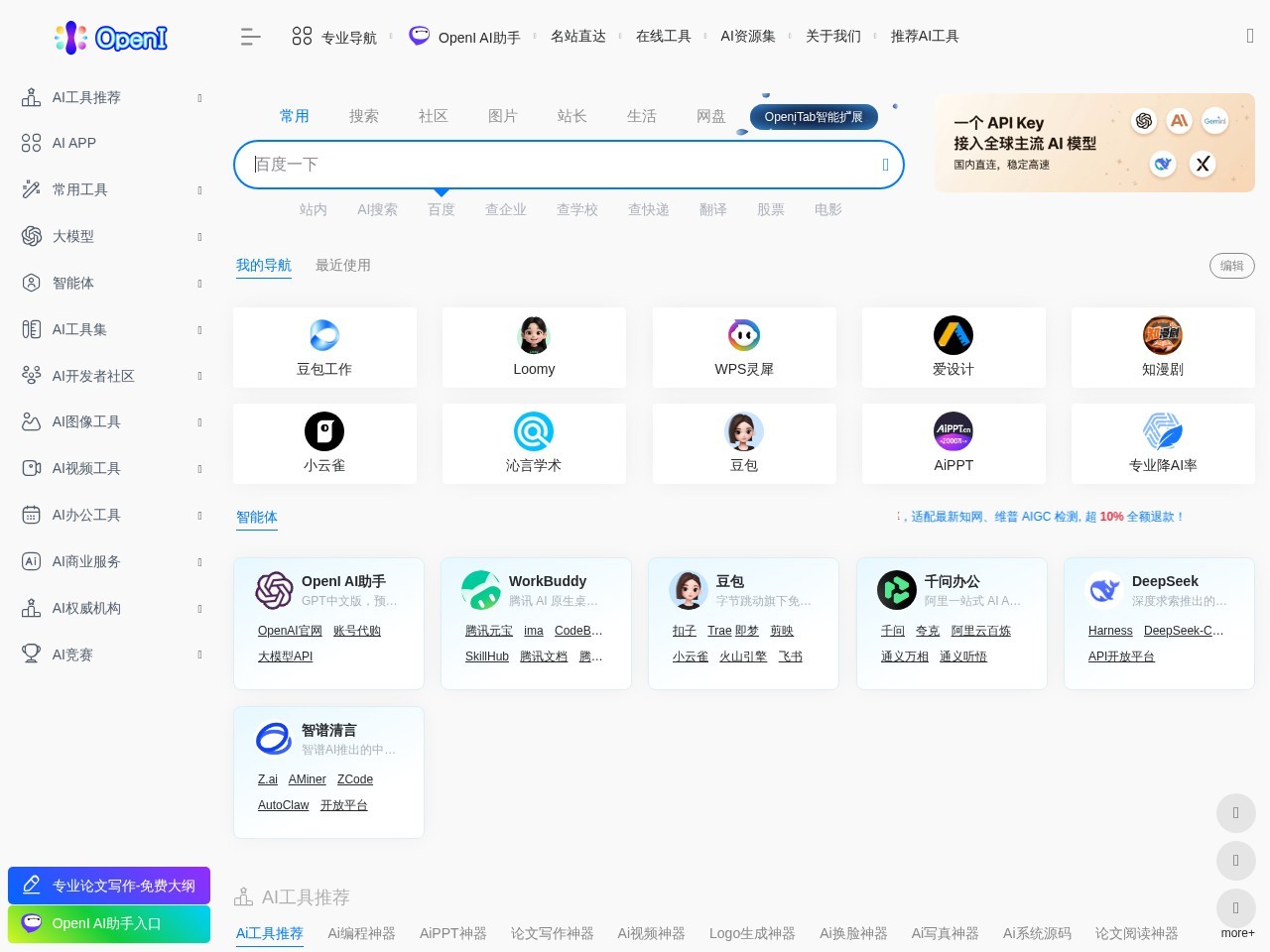The image size is (1270, 952).
Task: Click the OpenI logo
Action: (x=111, y=38)
